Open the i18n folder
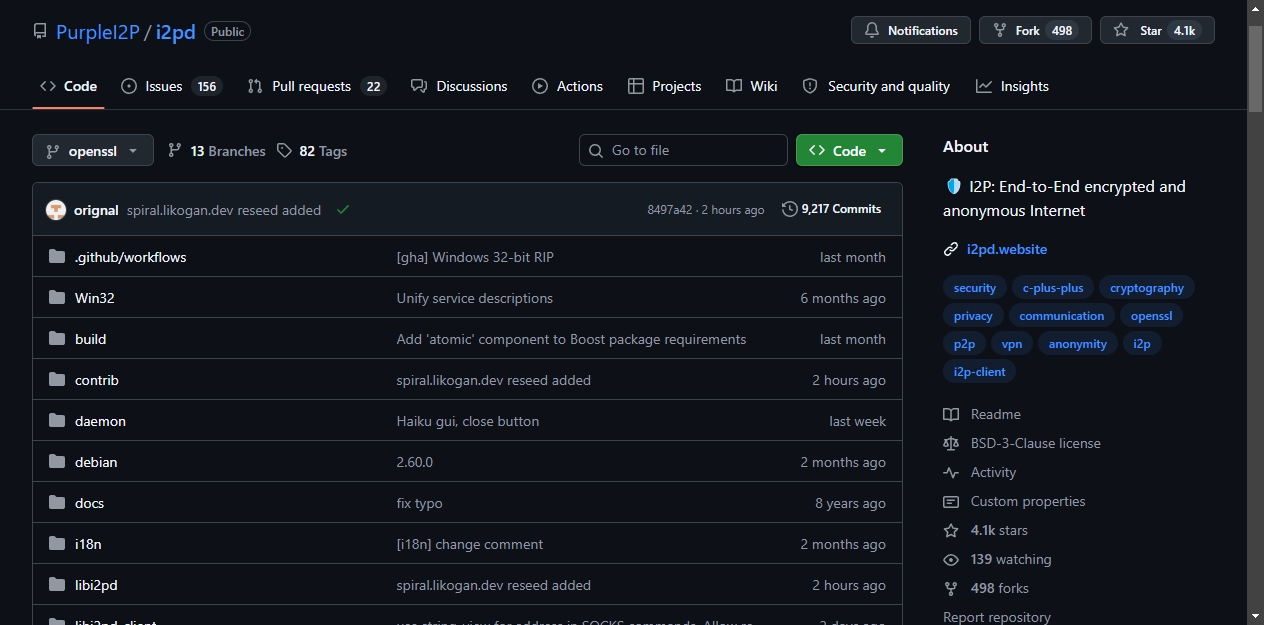This screenshot has width=1264, height=625. tap(88, 544)
